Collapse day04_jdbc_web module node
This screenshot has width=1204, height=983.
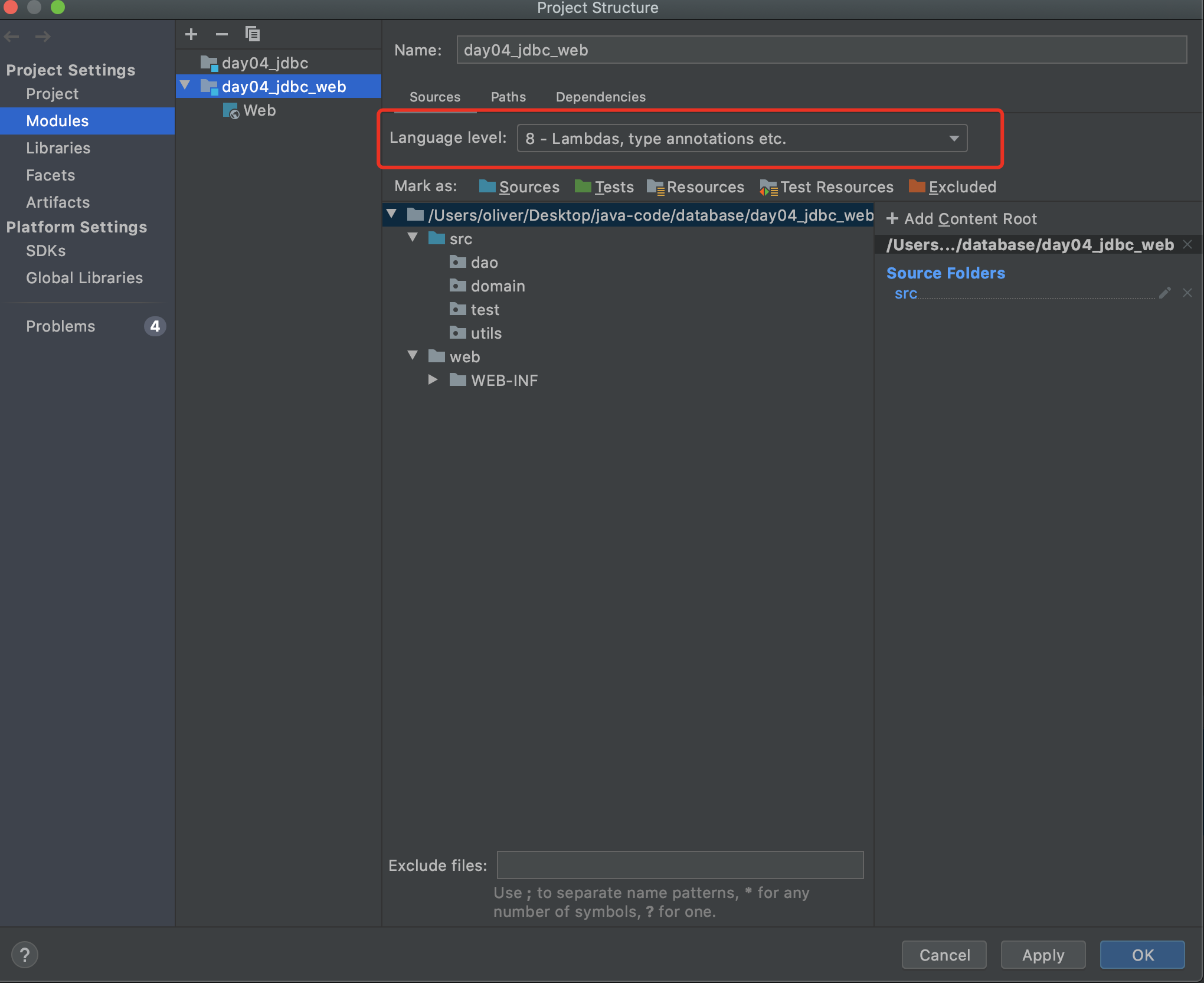(x=185, y=86)
